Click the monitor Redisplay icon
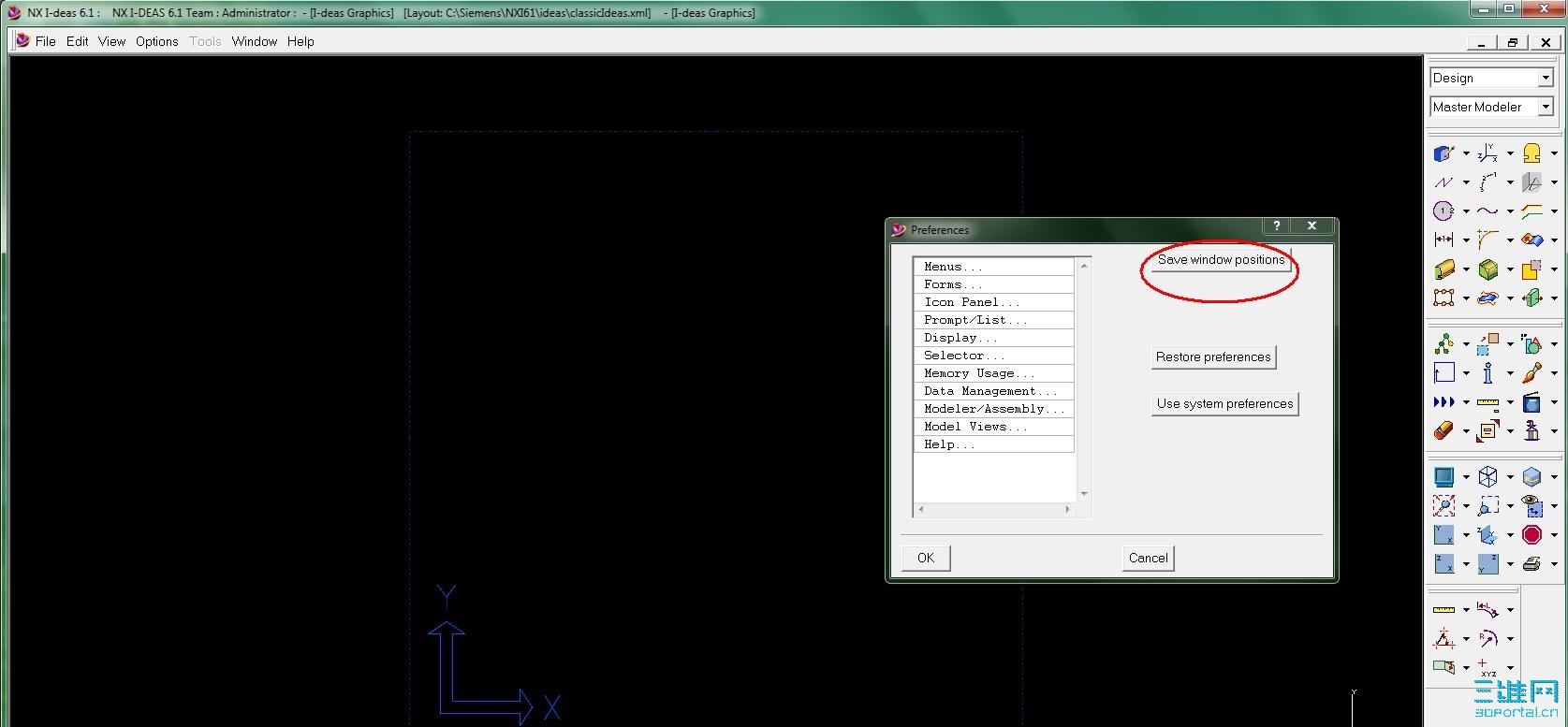The image size is (1568, 727). pos(1444,477)
